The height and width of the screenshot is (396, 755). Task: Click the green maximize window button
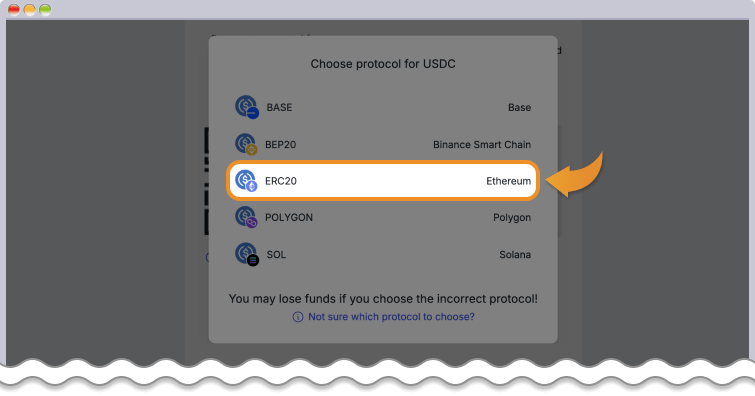pyautogui.click(x=45, y=10)
